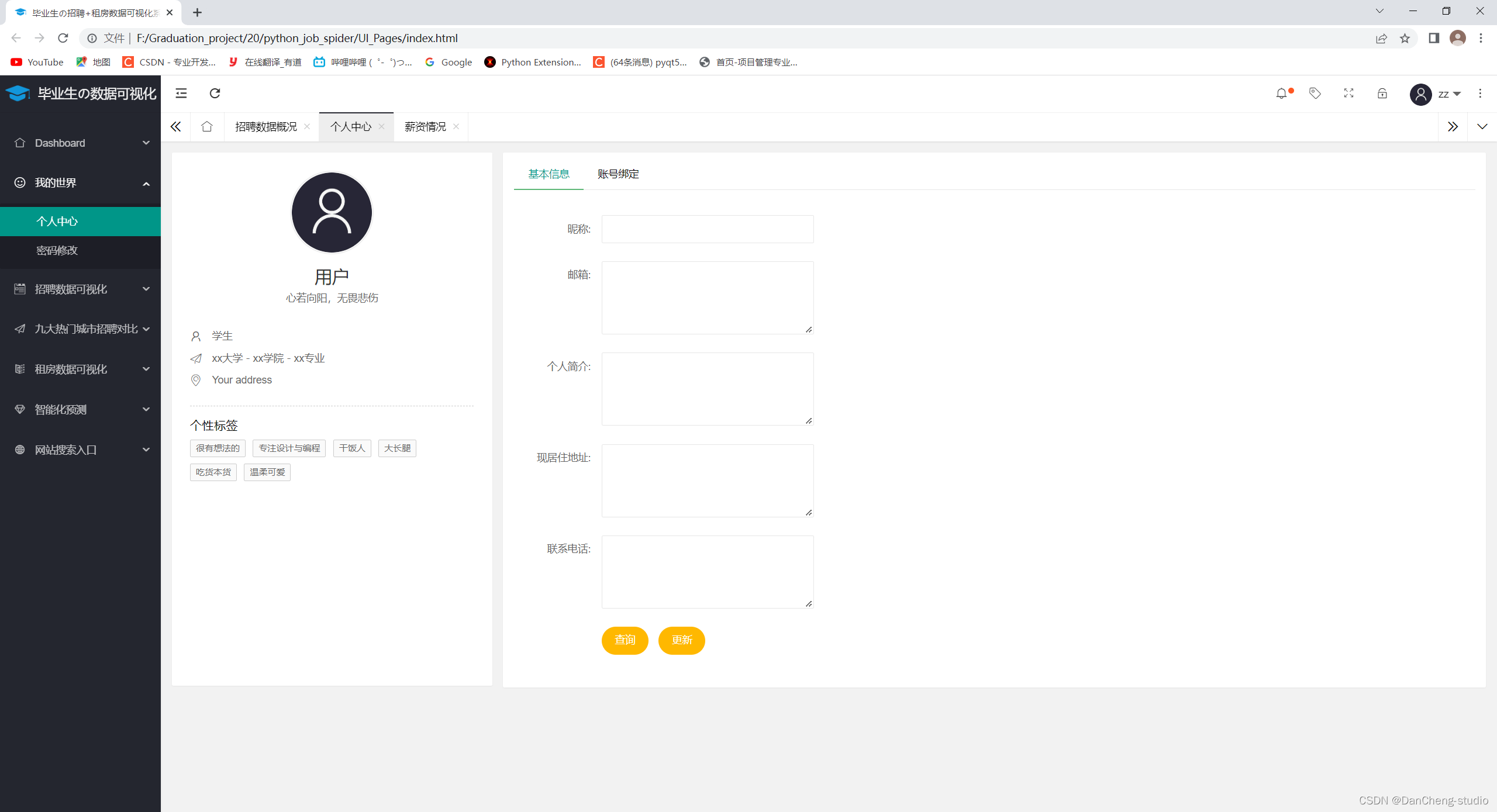Click the 更新 button
Viewport: 1497px width, 812px height.
pyautogui.click(x=681, y=640)
